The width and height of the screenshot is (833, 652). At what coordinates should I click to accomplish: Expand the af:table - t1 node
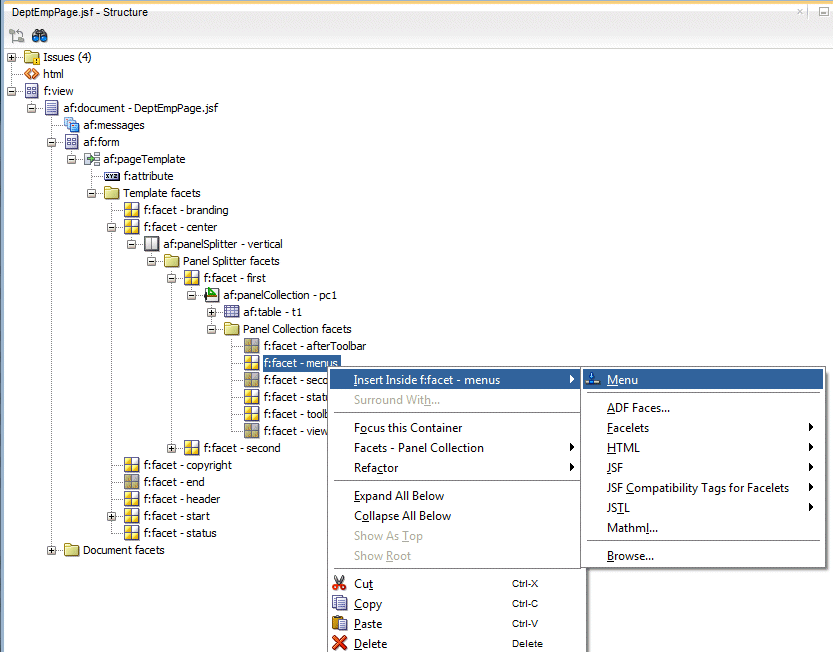click(x=211, y=312)
